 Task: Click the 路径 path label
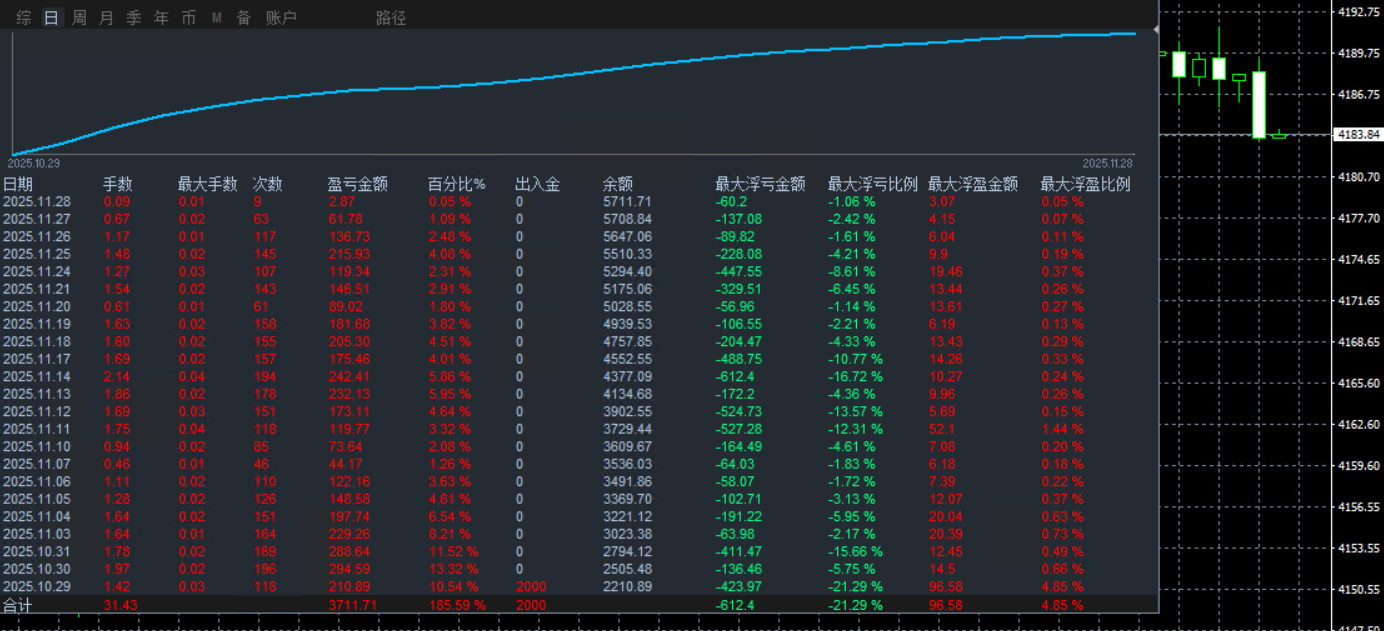(x=391, y=18)
